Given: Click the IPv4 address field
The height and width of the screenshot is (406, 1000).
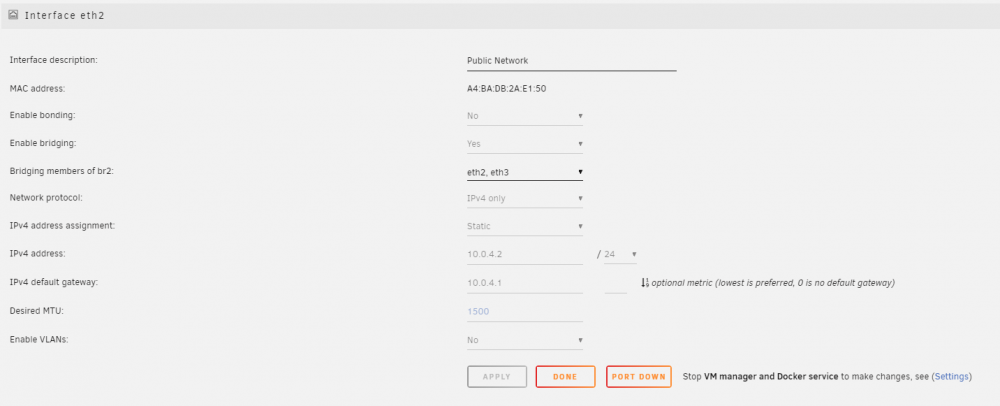Looking at the screenshot, I should (x=525, y=254).
